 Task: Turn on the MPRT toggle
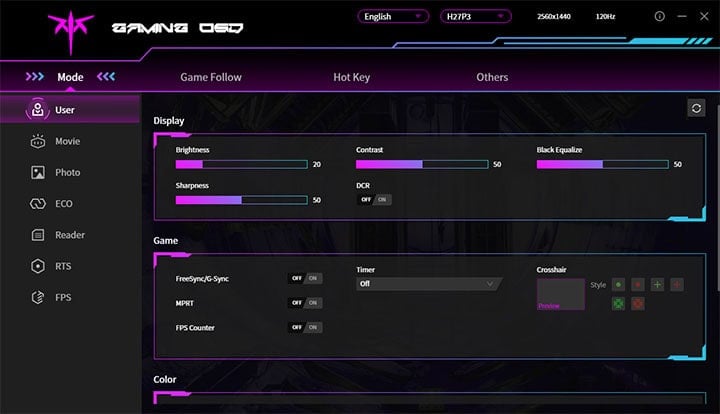click(305, 302)
